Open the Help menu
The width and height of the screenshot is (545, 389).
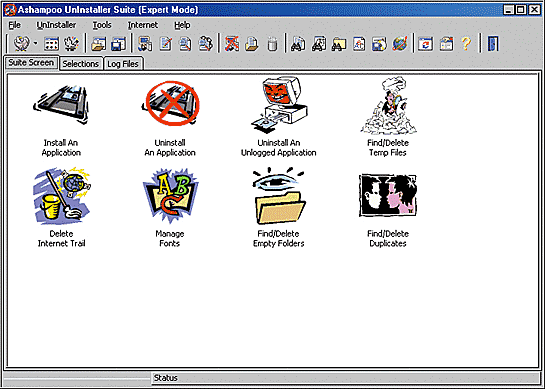[182, 25]
